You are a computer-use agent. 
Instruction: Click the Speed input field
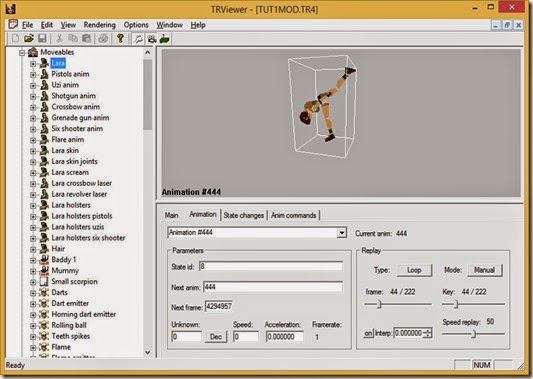click(245, 337)
